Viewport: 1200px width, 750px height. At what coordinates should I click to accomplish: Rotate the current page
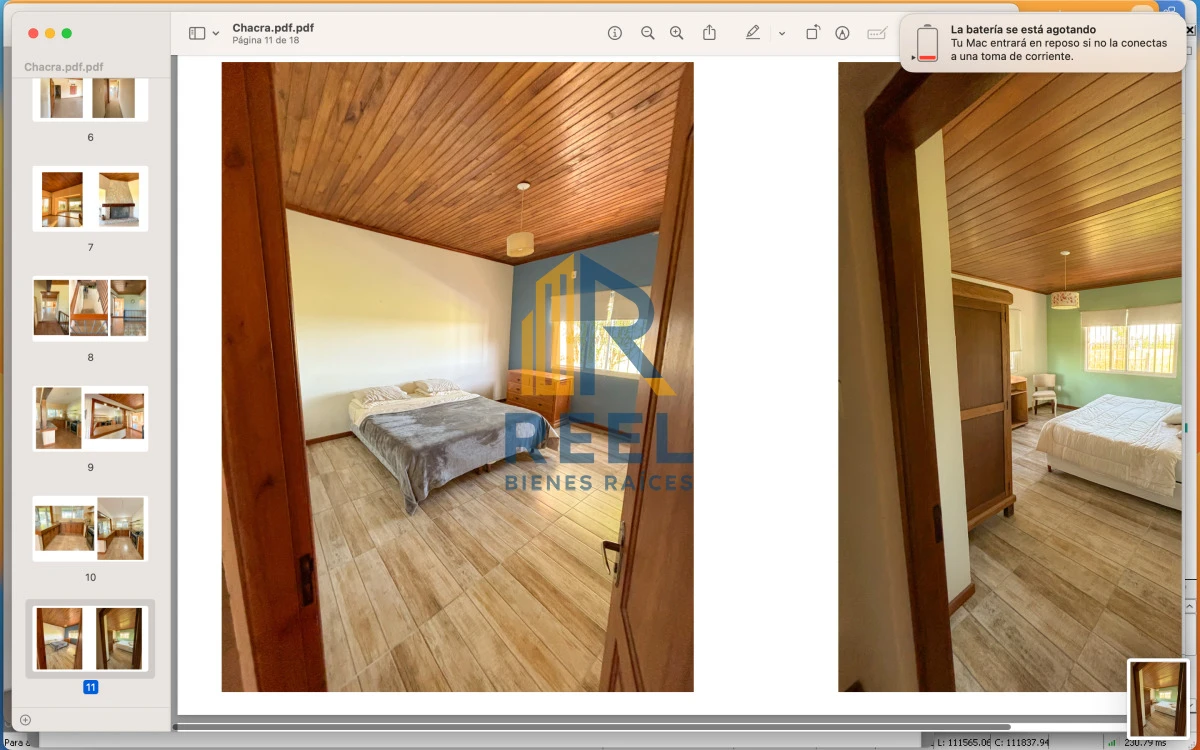point(810,33)
